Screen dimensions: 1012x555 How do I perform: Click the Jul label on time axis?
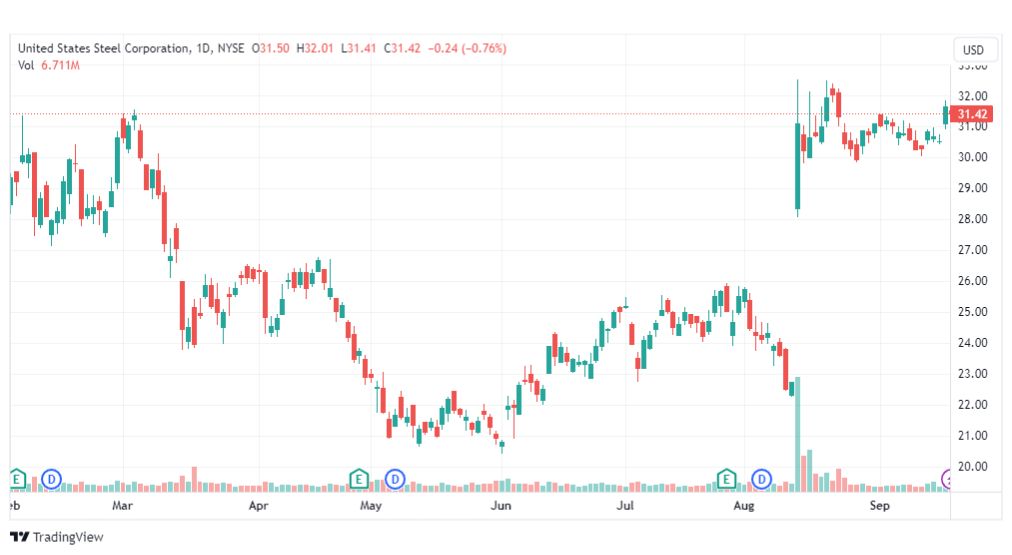[625, 505]
